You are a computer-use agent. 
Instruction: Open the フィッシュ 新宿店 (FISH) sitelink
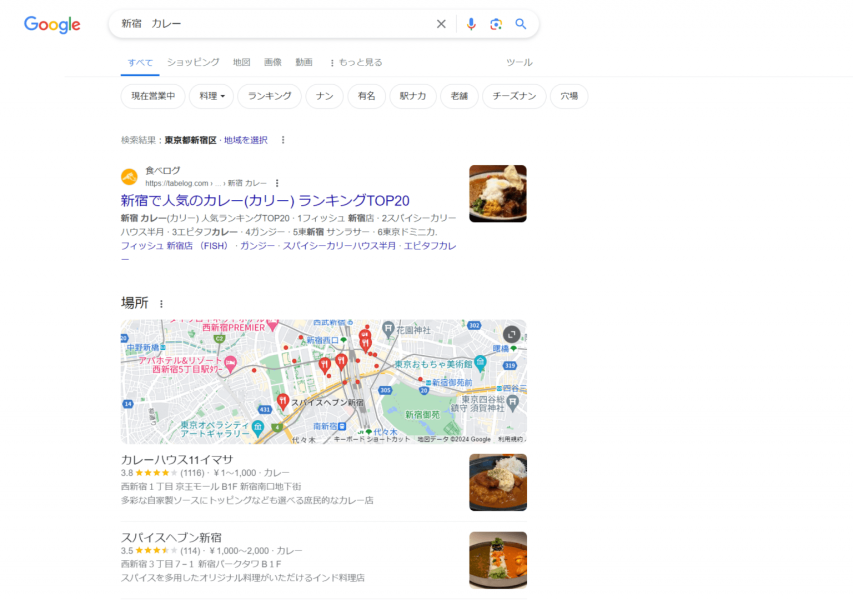pyautogui.click(x=175, y=246)
